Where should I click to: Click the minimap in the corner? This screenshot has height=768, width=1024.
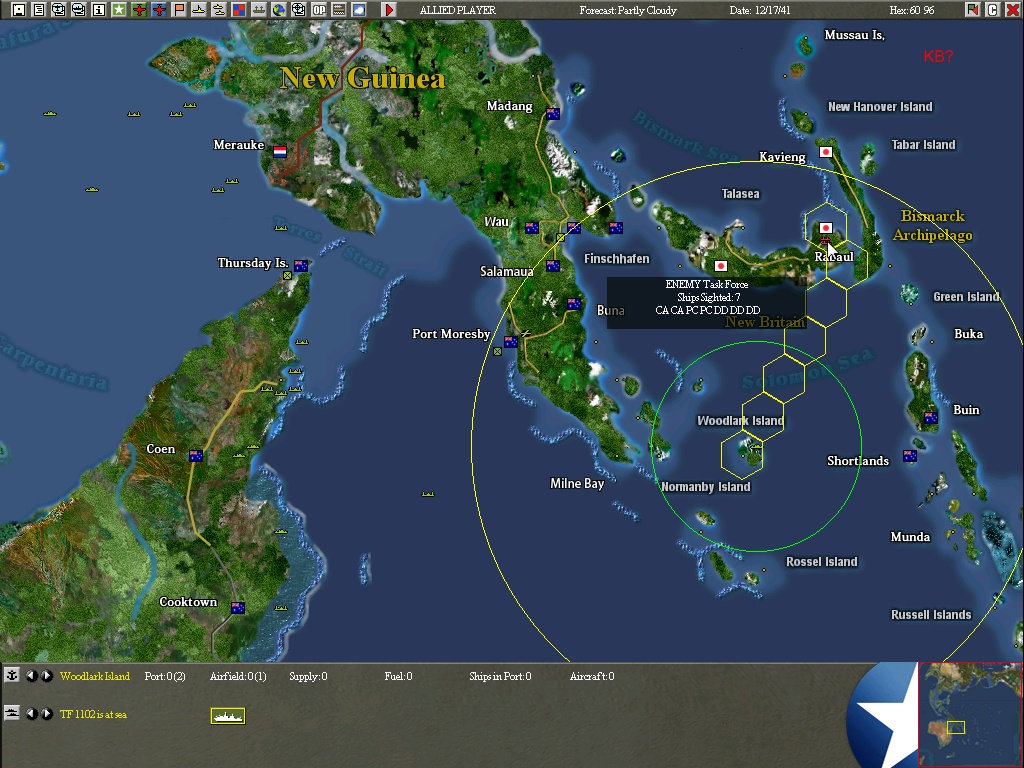(970, 714)
